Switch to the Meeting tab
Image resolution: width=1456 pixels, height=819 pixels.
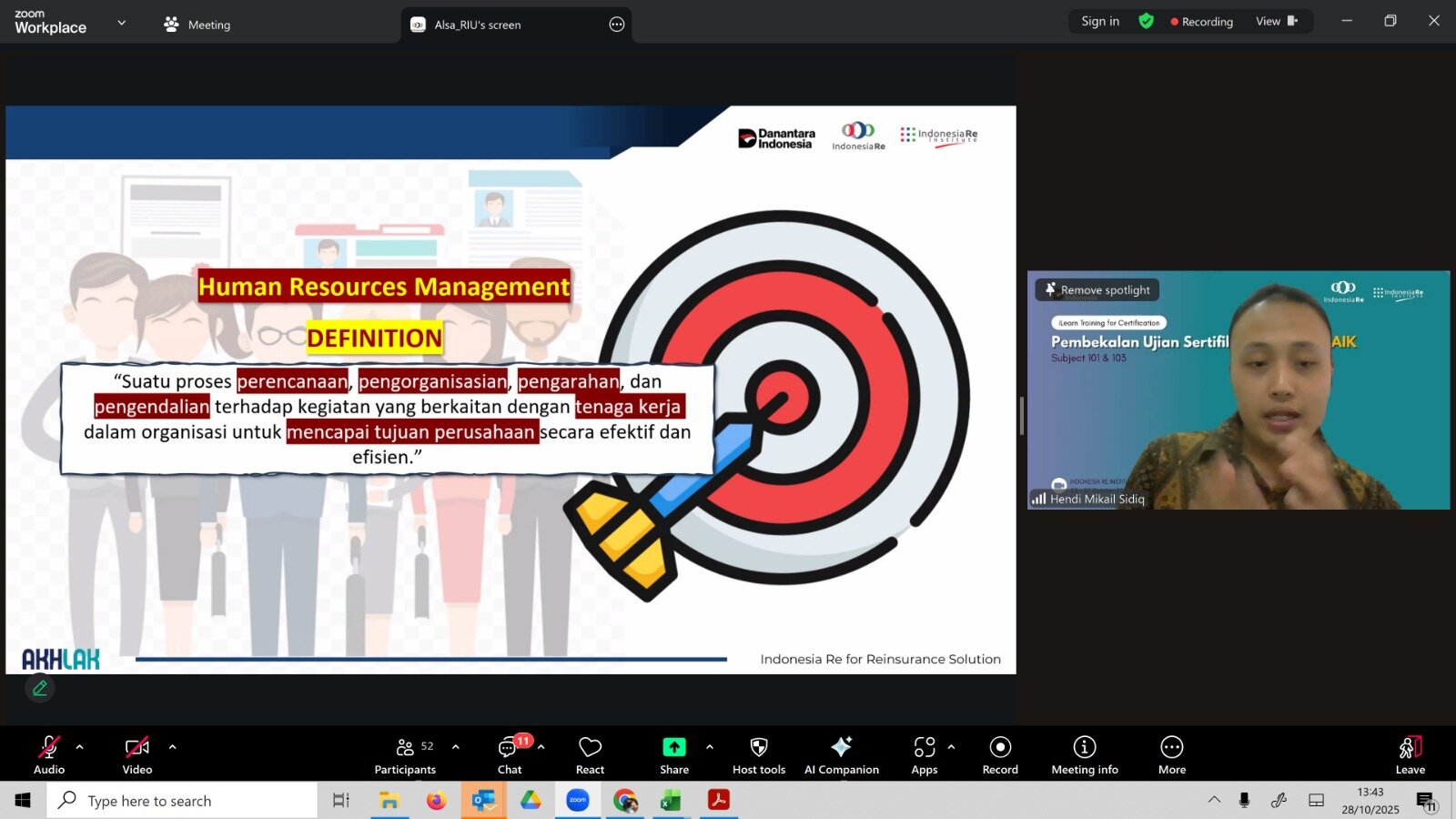click(x=197, y=25)
